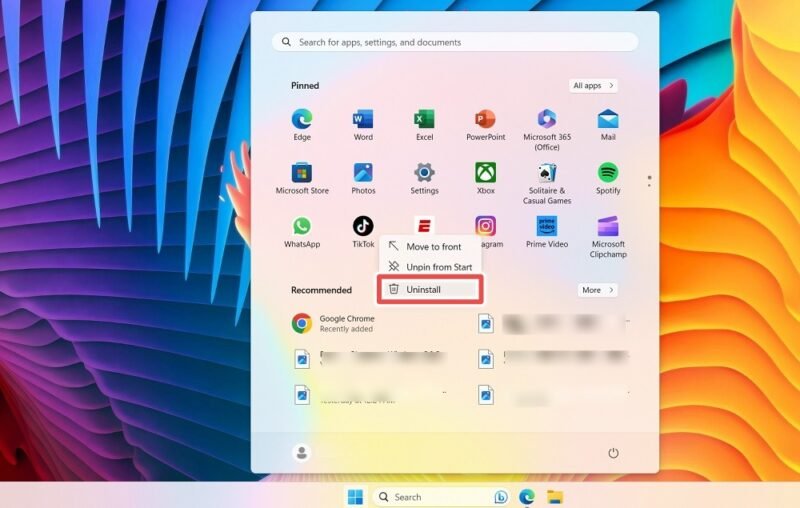The height and width of the screenshot is (508, 800).
Task: Click the Windows Start button on taskbar
Action: coord(355,497)
